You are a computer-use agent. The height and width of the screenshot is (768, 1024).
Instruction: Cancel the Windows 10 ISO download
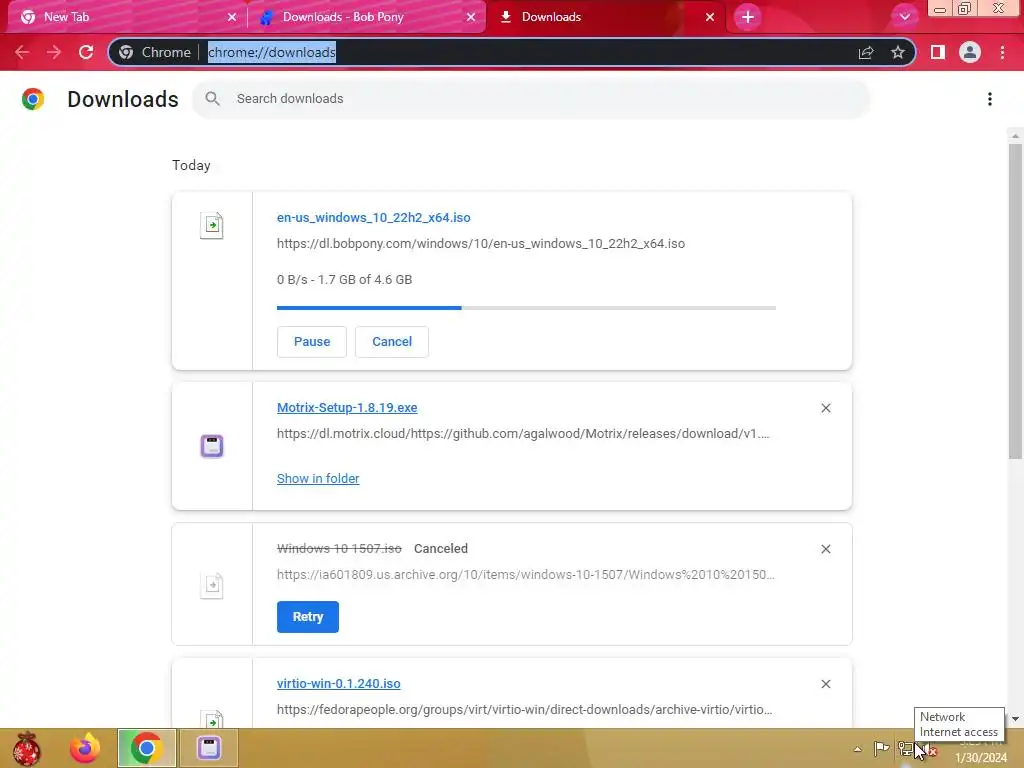[x=392, y=342]
